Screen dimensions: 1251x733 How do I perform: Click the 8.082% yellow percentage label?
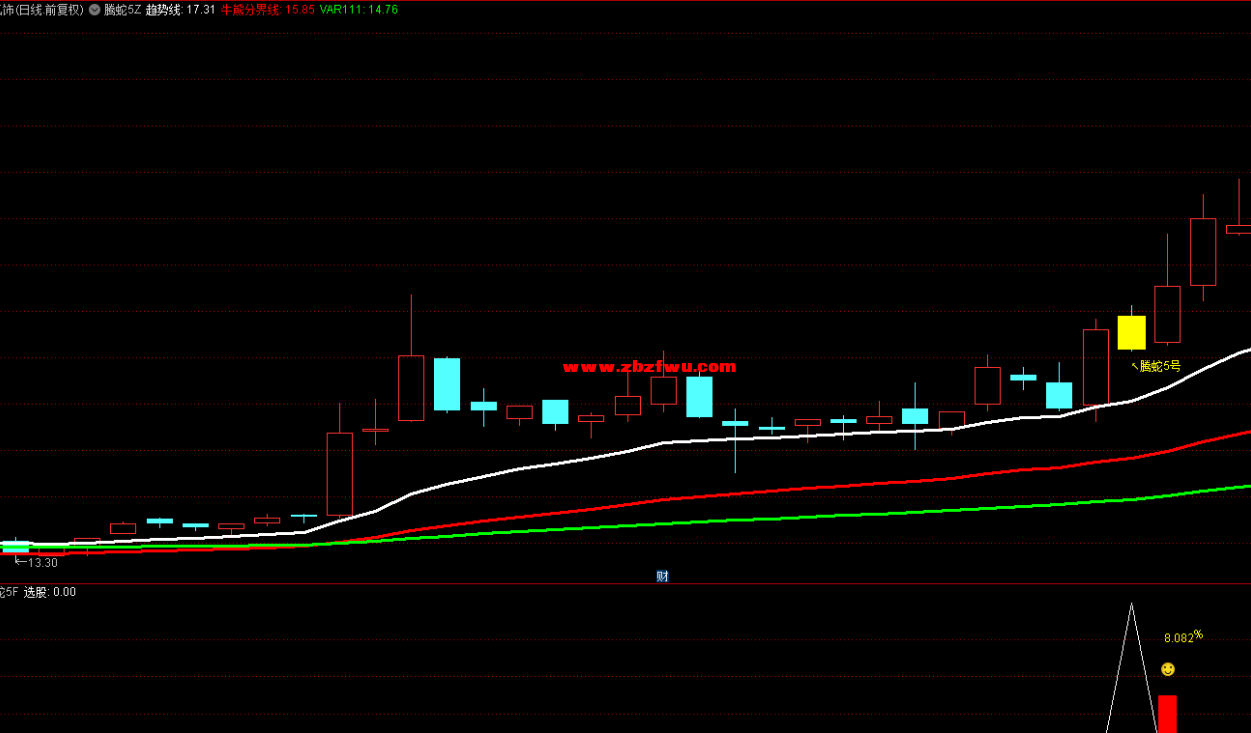(1182, 637)
